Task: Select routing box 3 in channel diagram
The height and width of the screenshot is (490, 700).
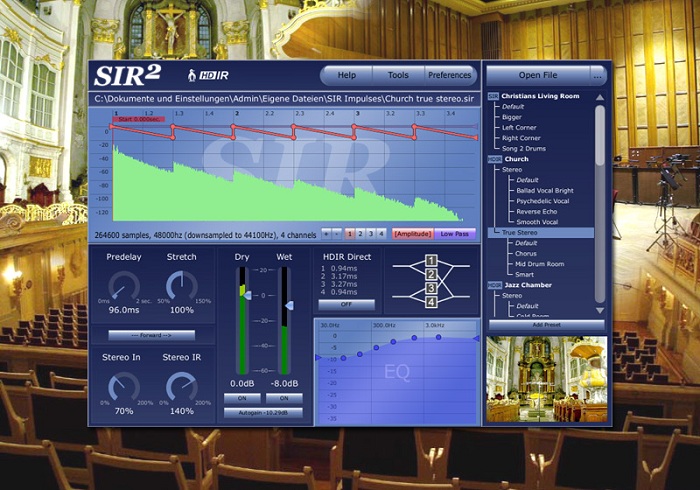Action: (431, 288)
